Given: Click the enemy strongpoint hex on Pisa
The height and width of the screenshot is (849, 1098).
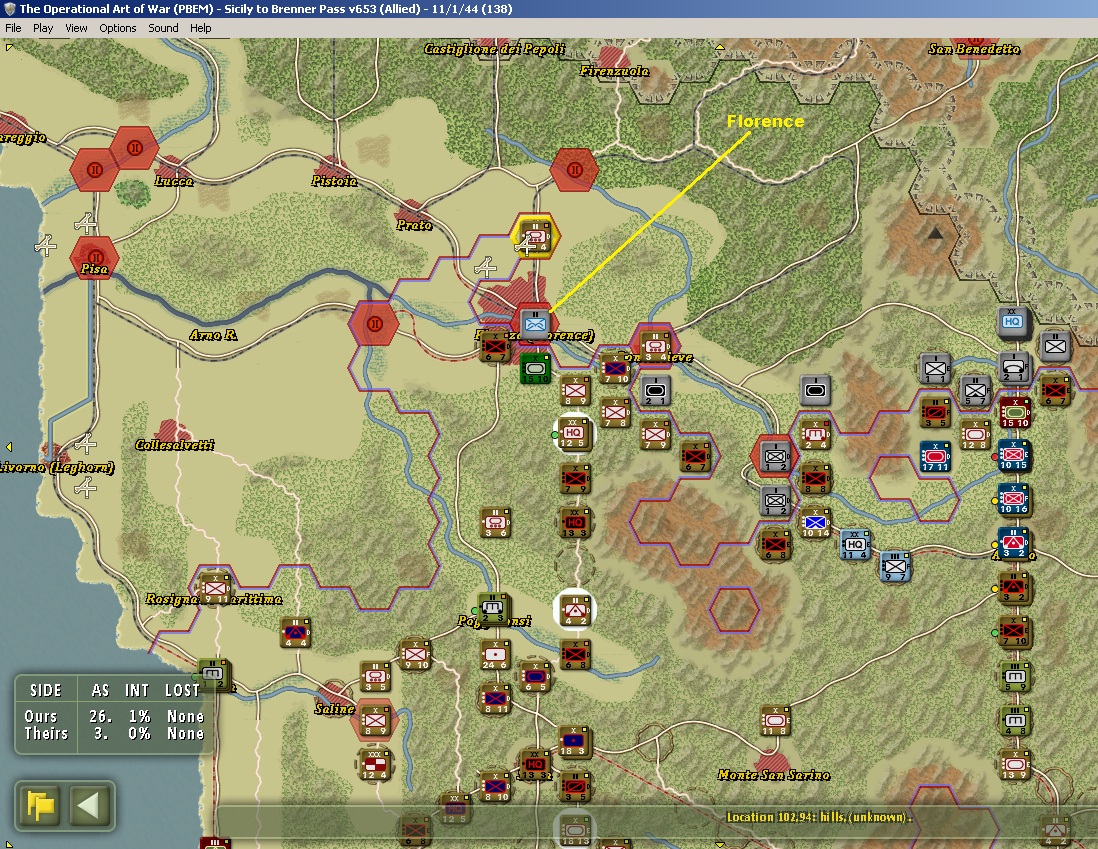Looking at the screenshot, I should click(x=95, y=258).
